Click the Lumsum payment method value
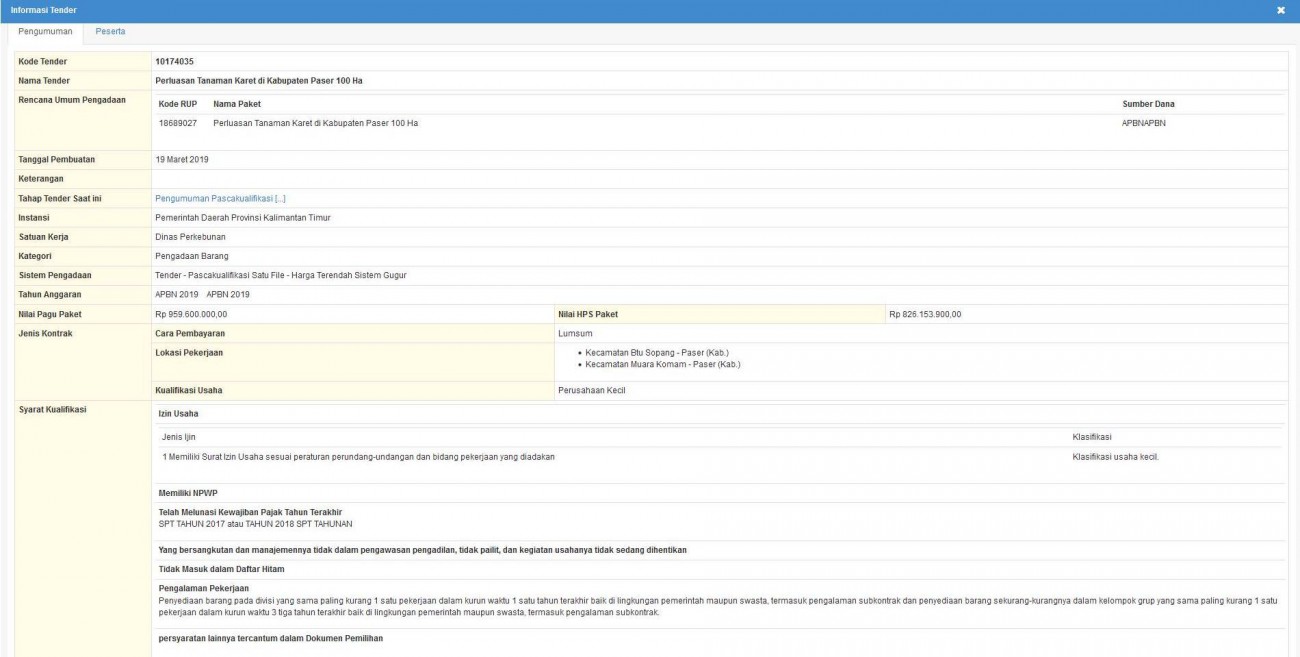The height and width of the screenshot is (657, 1300). pos(576,332)
